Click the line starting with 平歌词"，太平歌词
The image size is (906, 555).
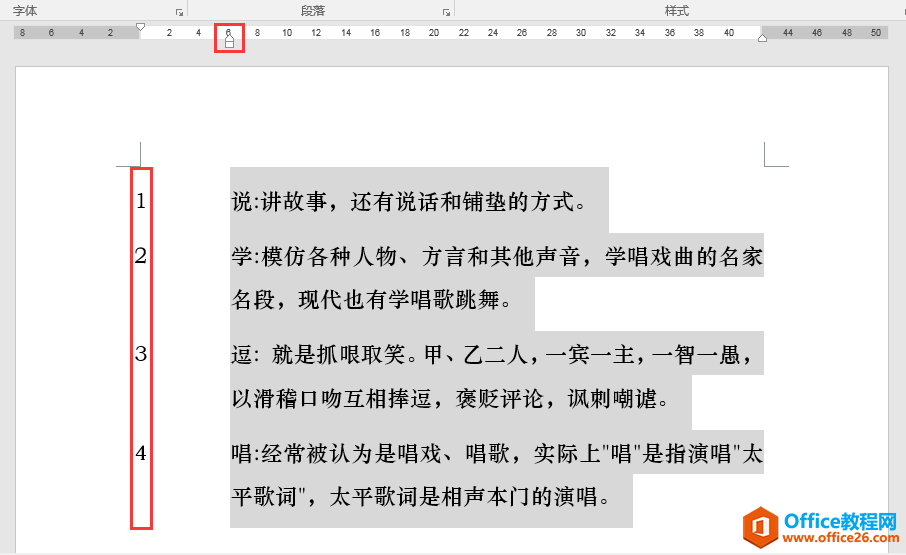click(x=421, y=497)
